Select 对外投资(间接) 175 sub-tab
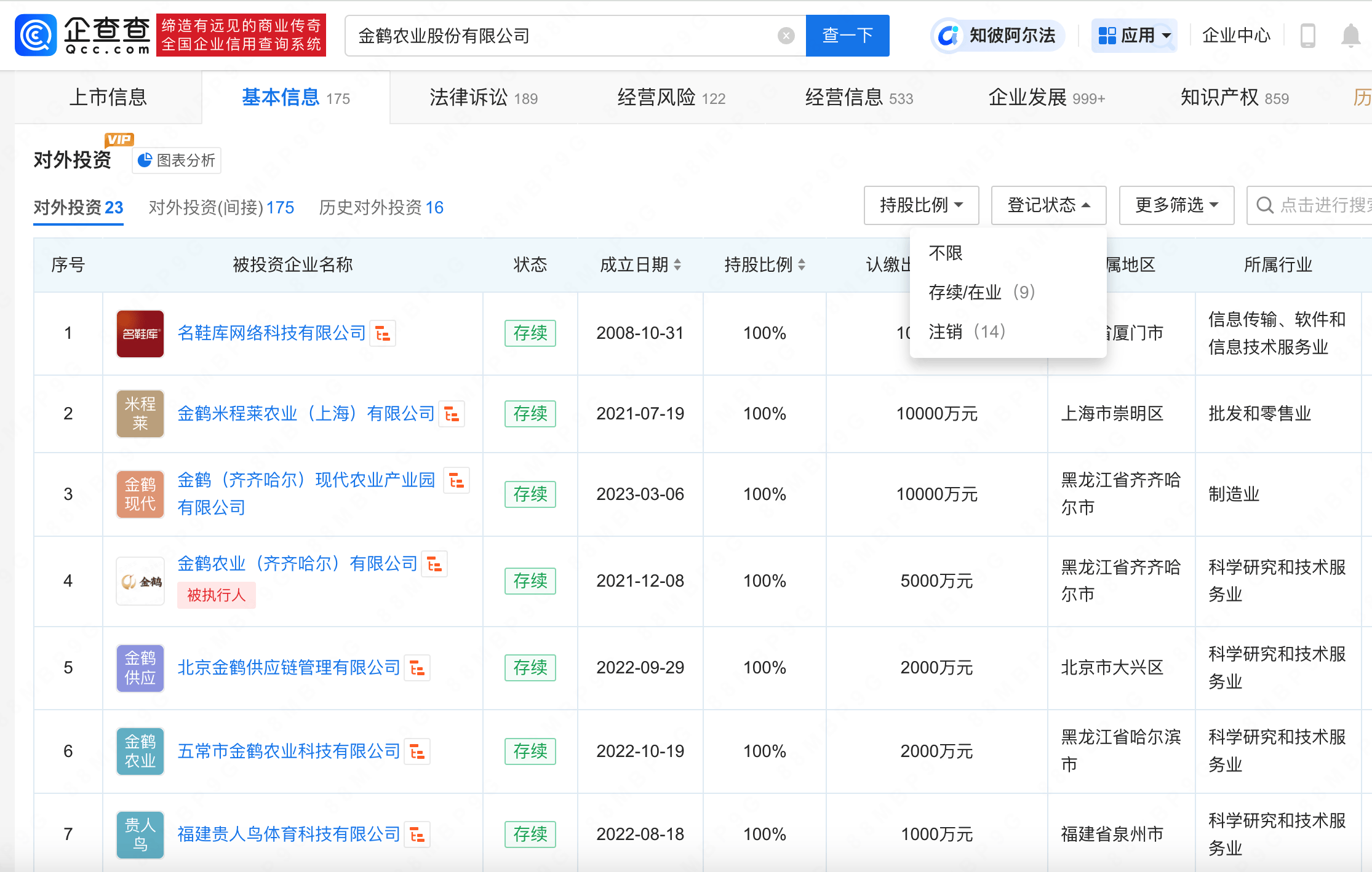The height and width of the screenshot is (872, 1372). [x=221, y=207]
